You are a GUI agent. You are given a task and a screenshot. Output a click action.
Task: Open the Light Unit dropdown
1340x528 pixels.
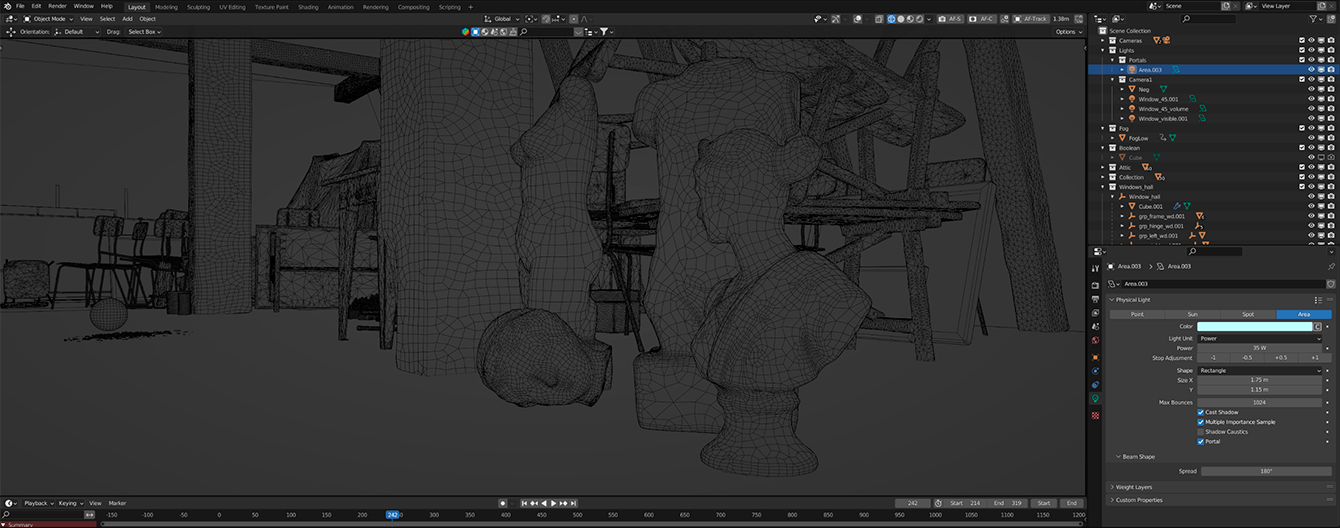(x=1260, y=338)
